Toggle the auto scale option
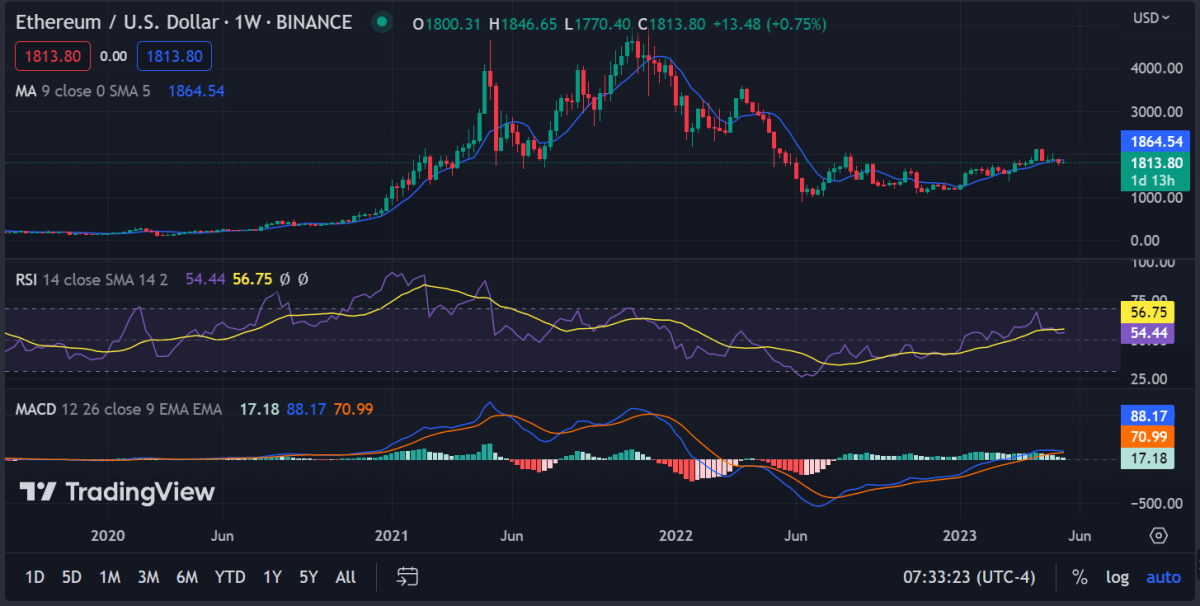The width and height of the screenshot is (1200, 606). pos(1163,577)
